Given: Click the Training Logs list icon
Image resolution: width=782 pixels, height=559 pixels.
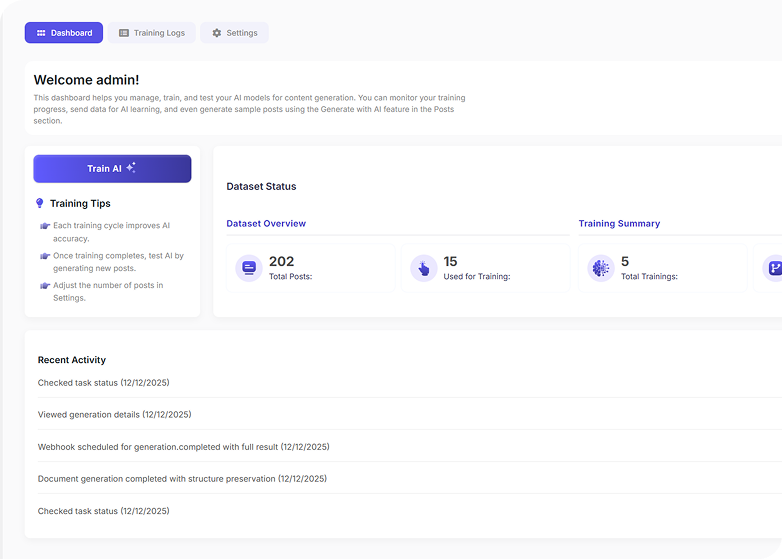Looking at the screenshot, I should pos(124,33).
